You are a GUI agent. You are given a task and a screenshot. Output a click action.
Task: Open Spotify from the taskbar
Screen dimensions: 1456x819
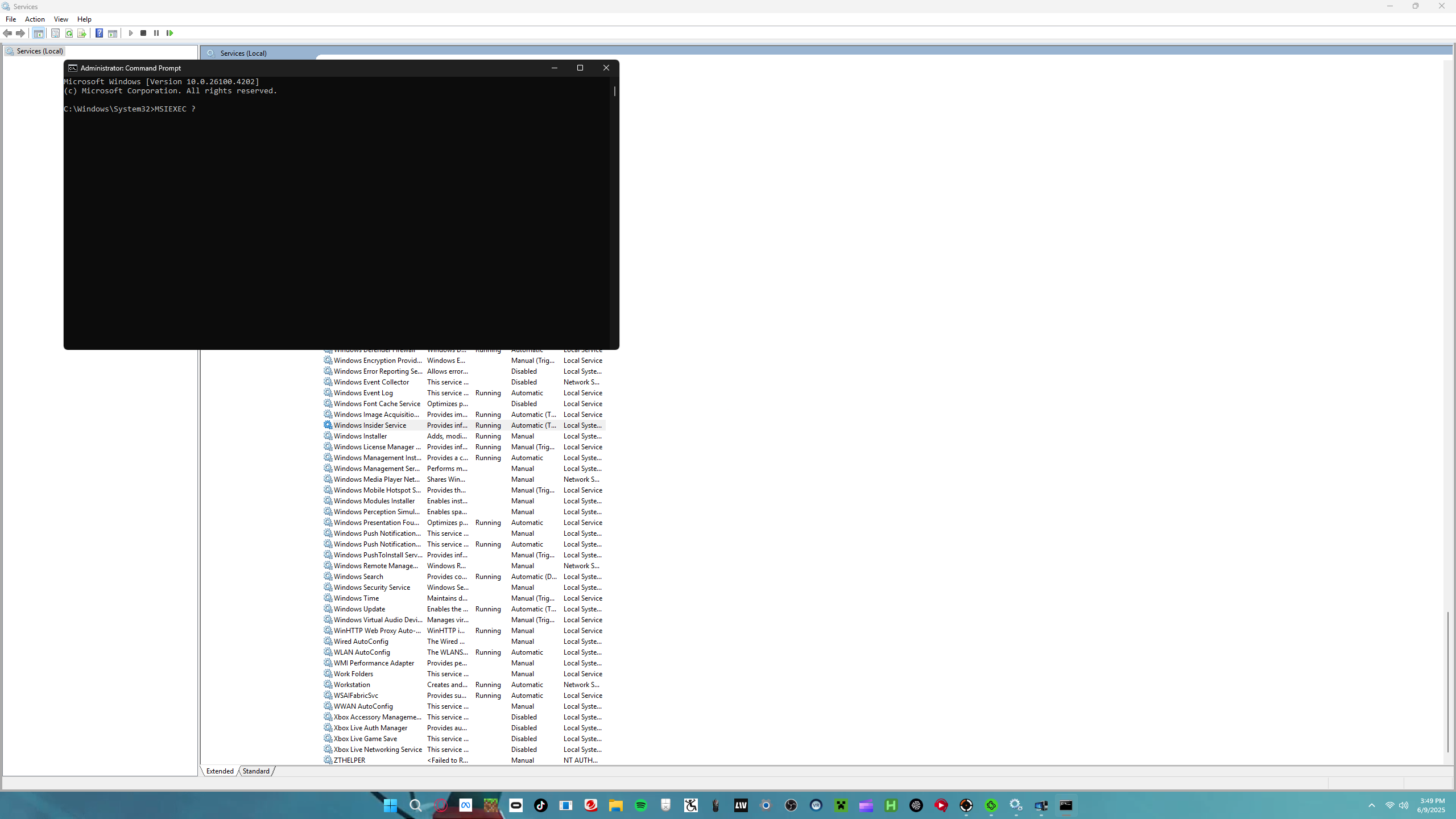pos(641,805)
